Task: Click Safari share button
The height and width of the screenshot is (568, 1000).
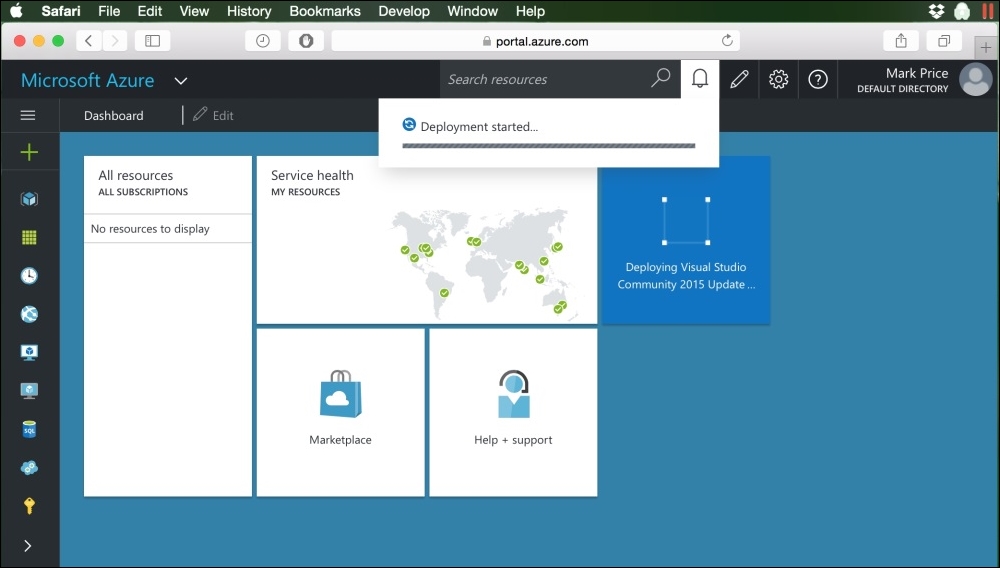Action: [901, 41]
